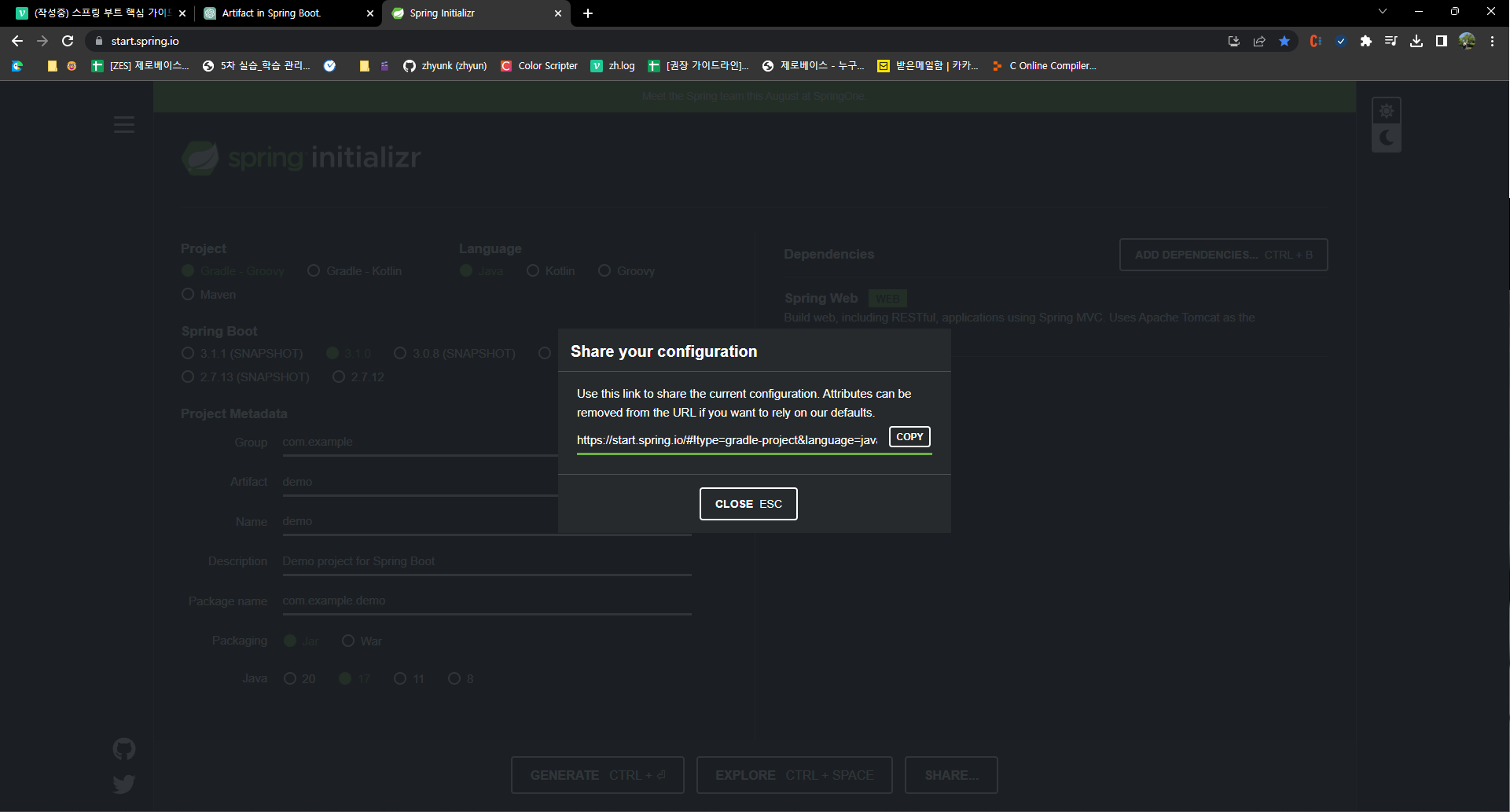
Task: Toggle the bookmark star for this page
Action: (x=1284, y=41)
